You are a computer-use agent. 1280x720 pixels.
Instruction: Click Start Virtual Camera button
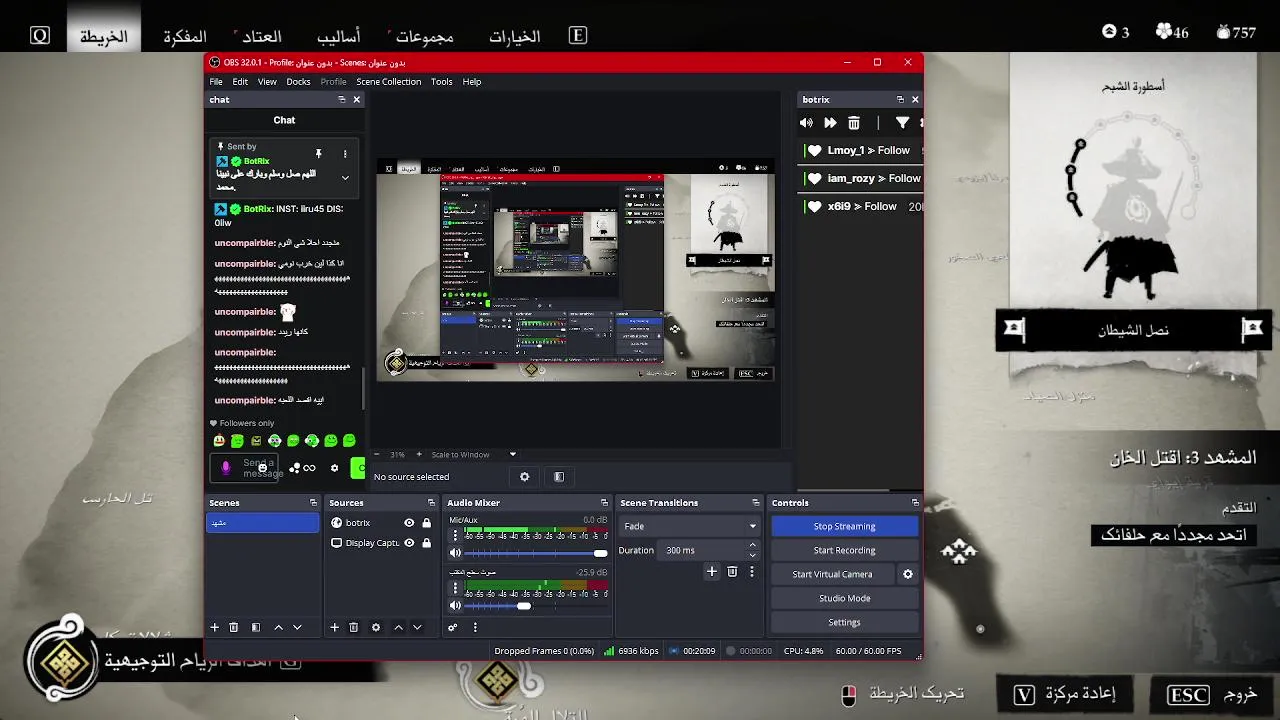[x=832, y=574]
